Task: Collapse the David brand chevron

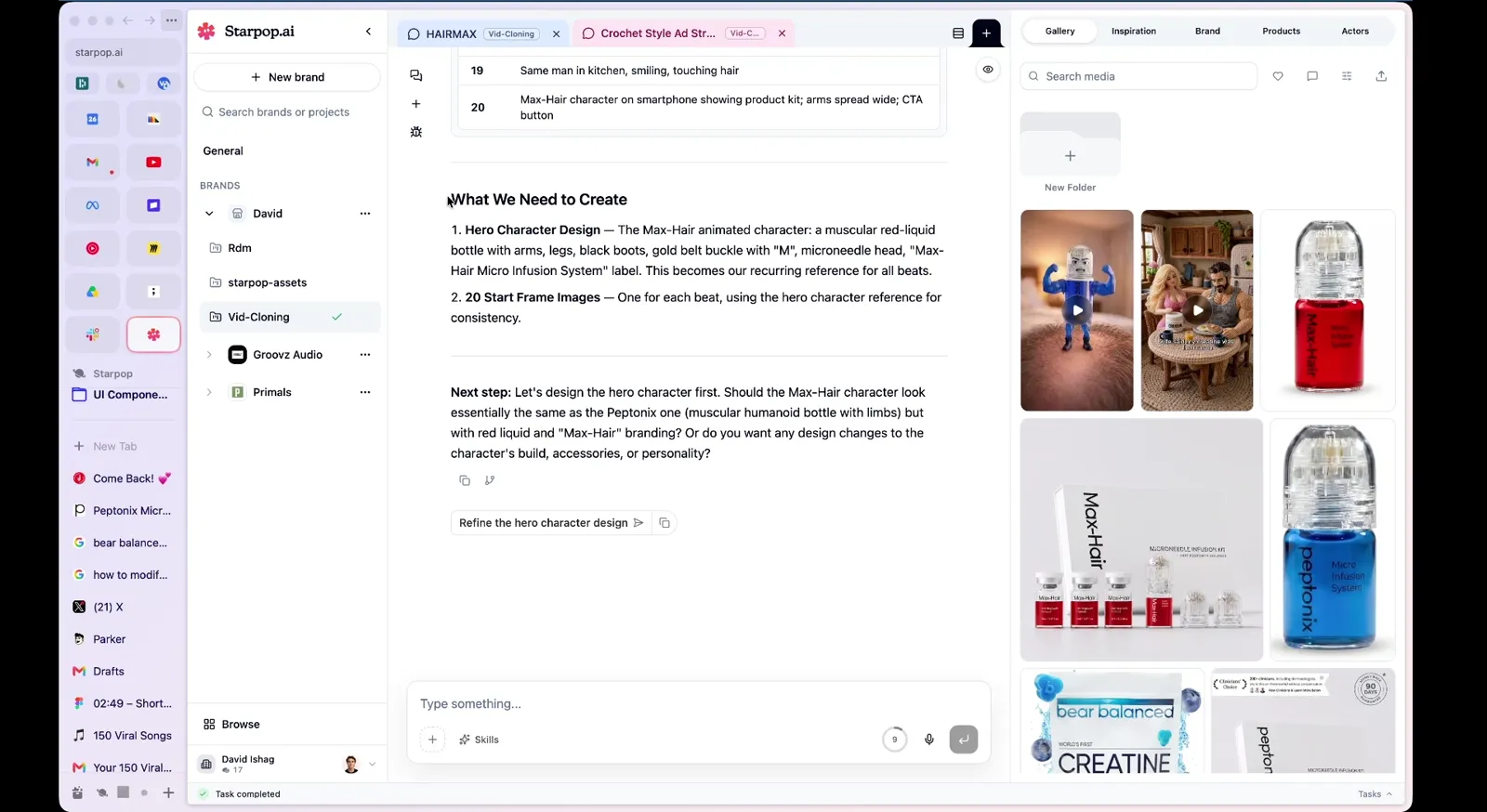Action: pos(209,214)
